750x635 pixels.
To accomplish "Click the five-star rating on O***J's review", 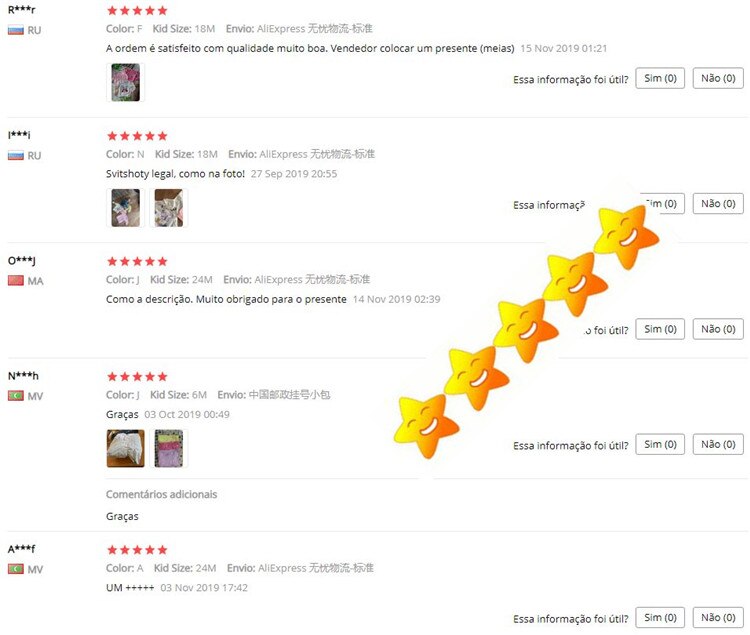I will point(137,261).
